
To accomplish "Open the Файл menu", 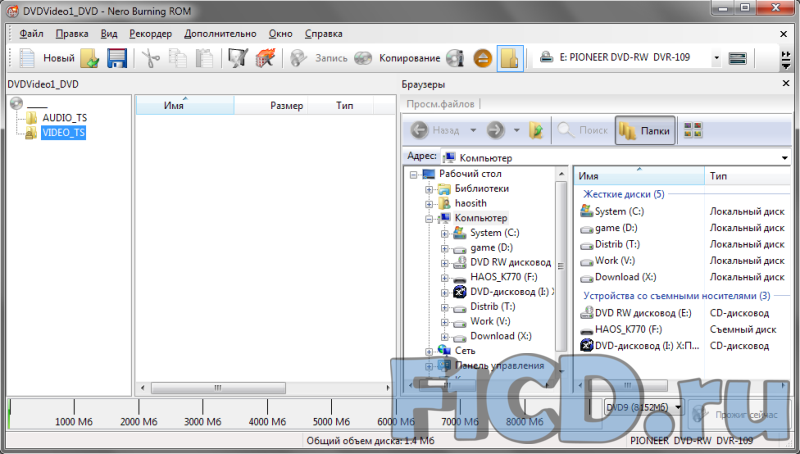I will 31,34.
